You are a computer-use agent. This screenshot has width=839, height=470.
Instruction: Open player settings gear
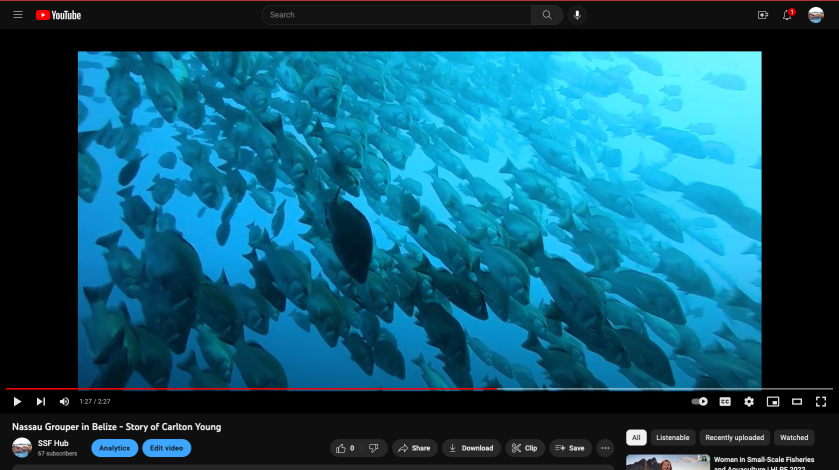[749, 401]
